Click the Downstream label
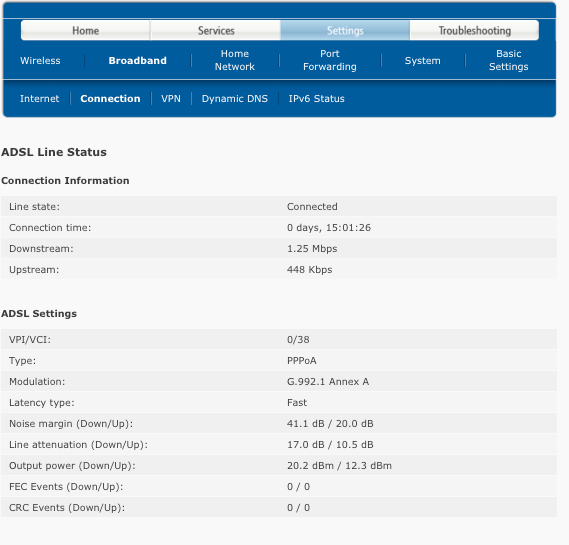The height and width of the screenshot is (545, 569). point(41,249)
